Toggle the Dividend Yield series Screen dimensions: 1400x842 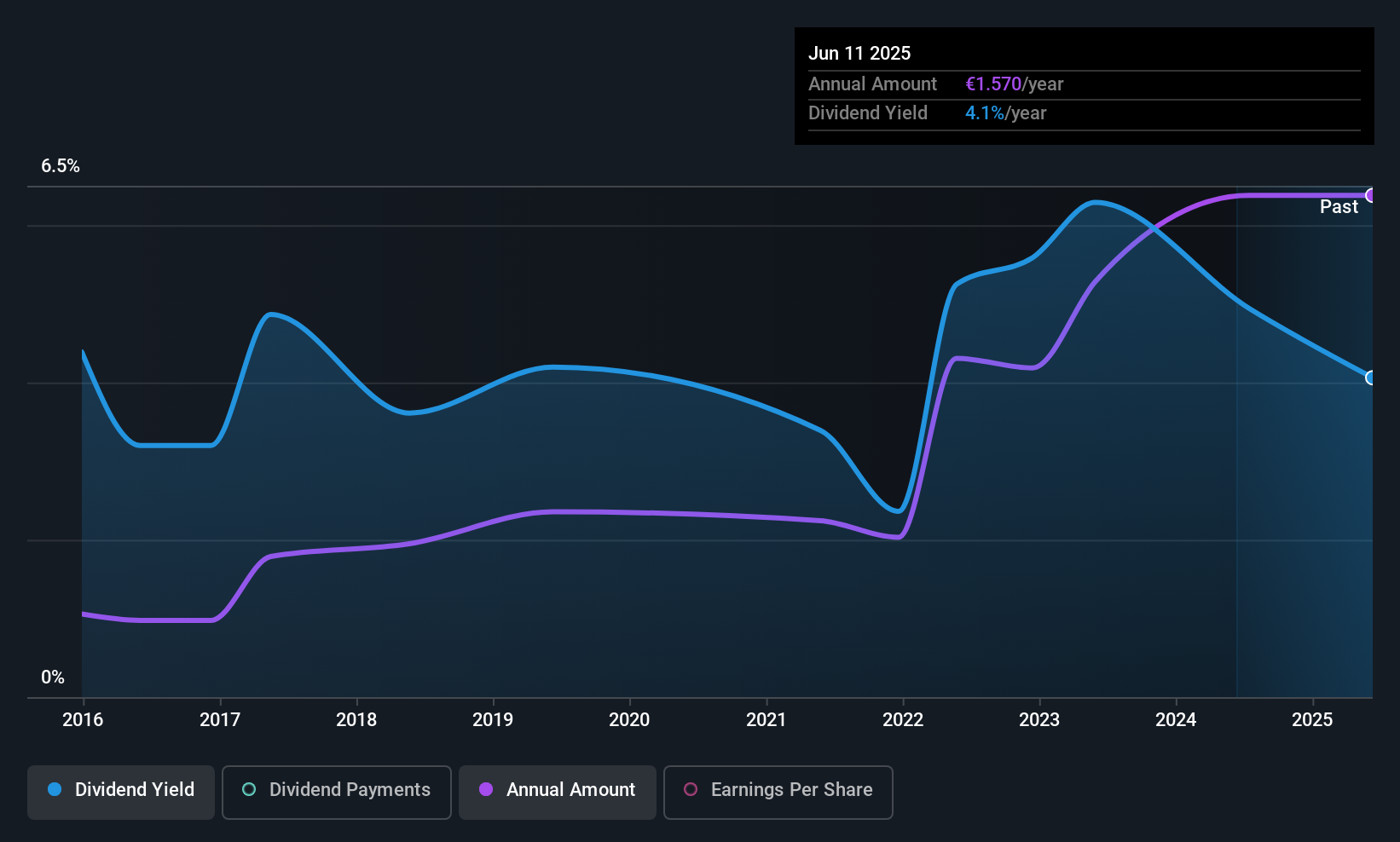(x=121, y=793)
